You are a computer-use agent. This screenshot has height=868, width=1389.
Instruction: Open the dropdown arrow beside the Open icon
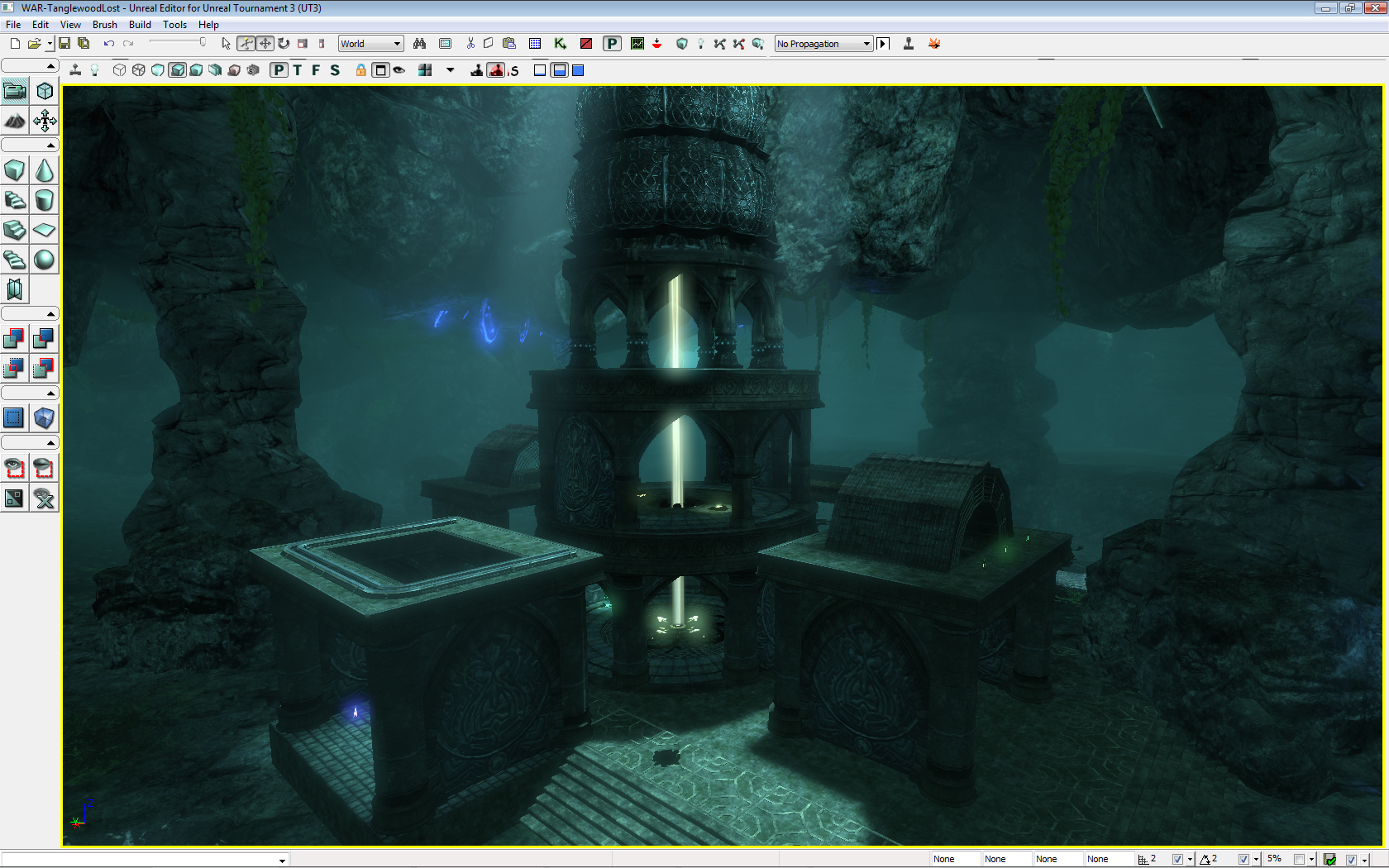tap(50, 44)
